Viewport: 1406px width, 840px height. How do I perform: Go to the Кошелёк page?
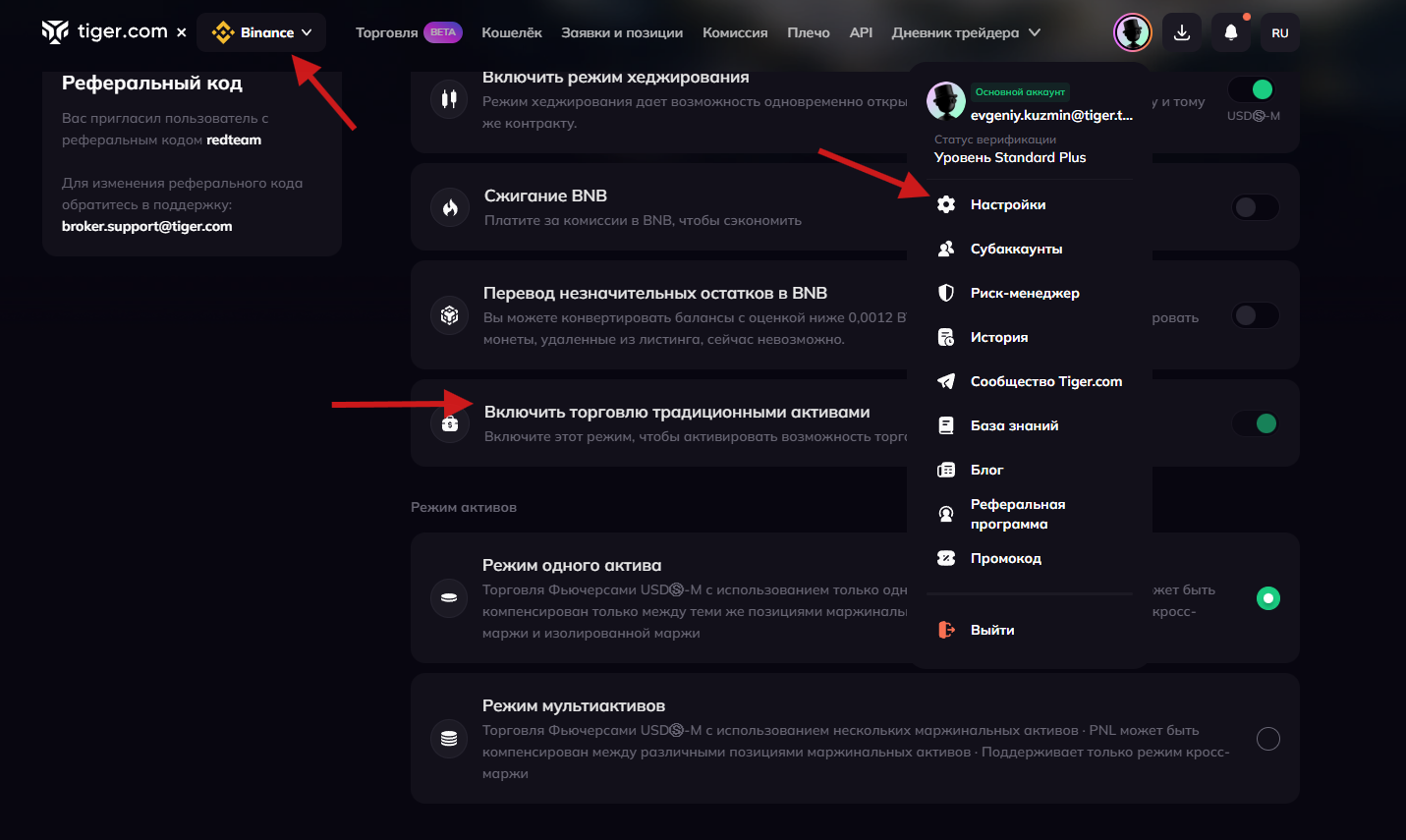point(512,32)
